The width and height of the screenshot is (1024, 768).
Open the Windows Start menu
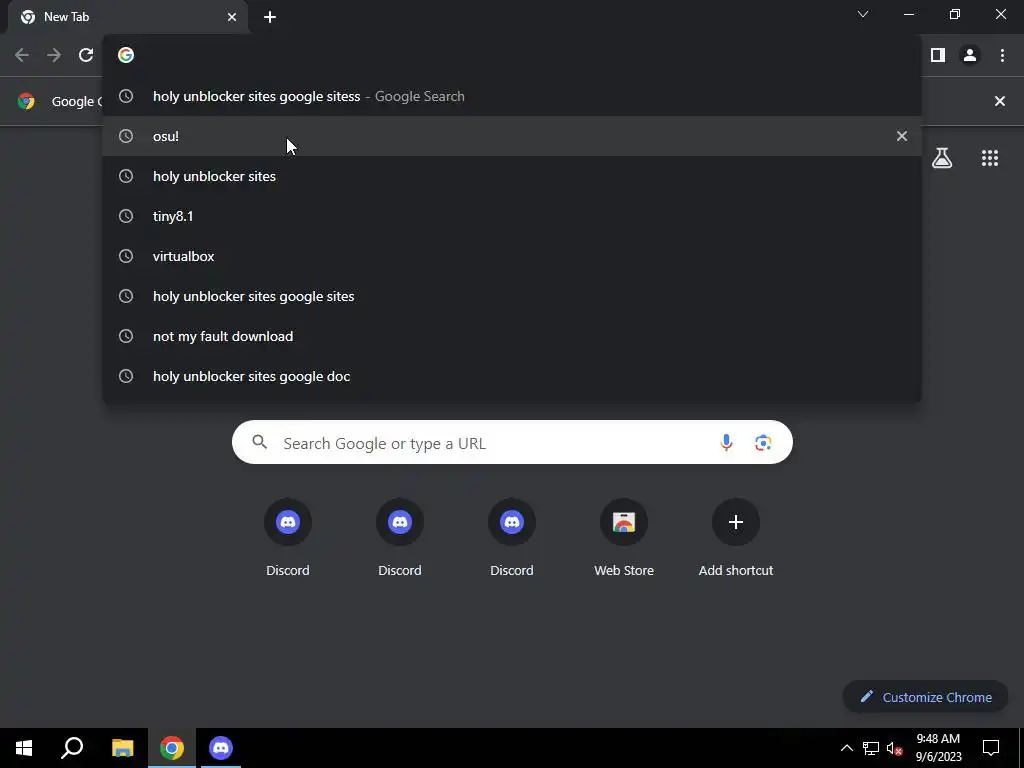click(x=24, y=748)
